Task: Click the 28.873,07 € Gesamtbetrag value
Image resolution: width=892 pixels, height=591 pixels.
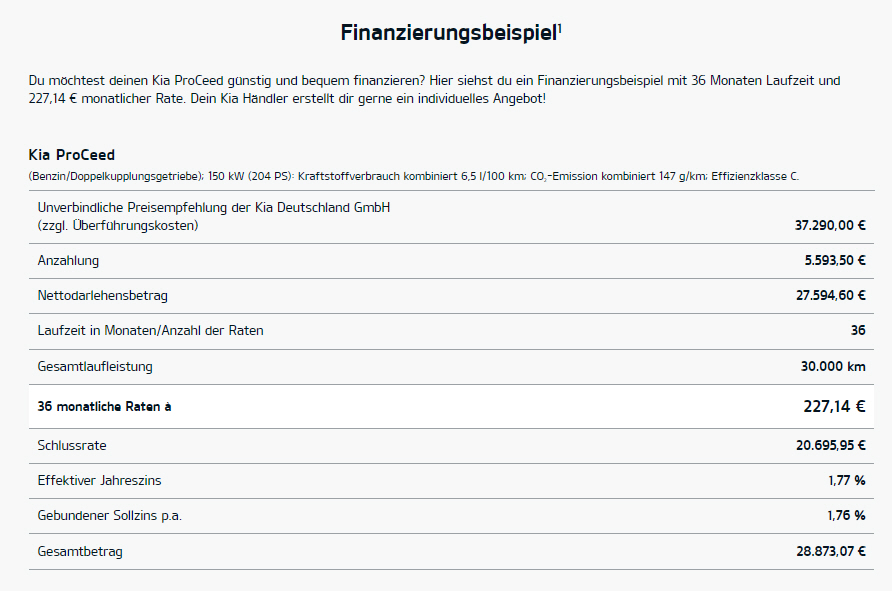Action: pyautogui.click(x=831, y=551)
